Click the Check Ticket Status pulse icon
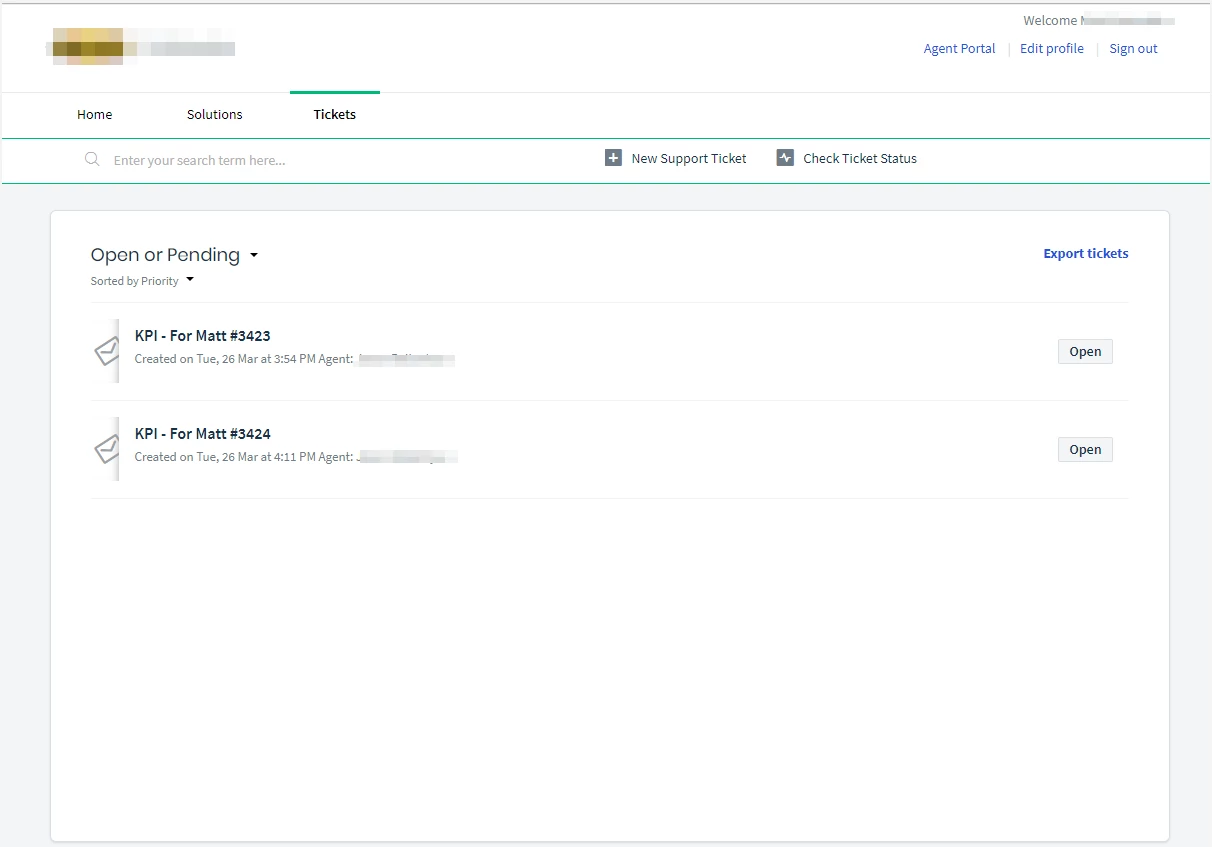1212x847 pixels. coord(785,158)
